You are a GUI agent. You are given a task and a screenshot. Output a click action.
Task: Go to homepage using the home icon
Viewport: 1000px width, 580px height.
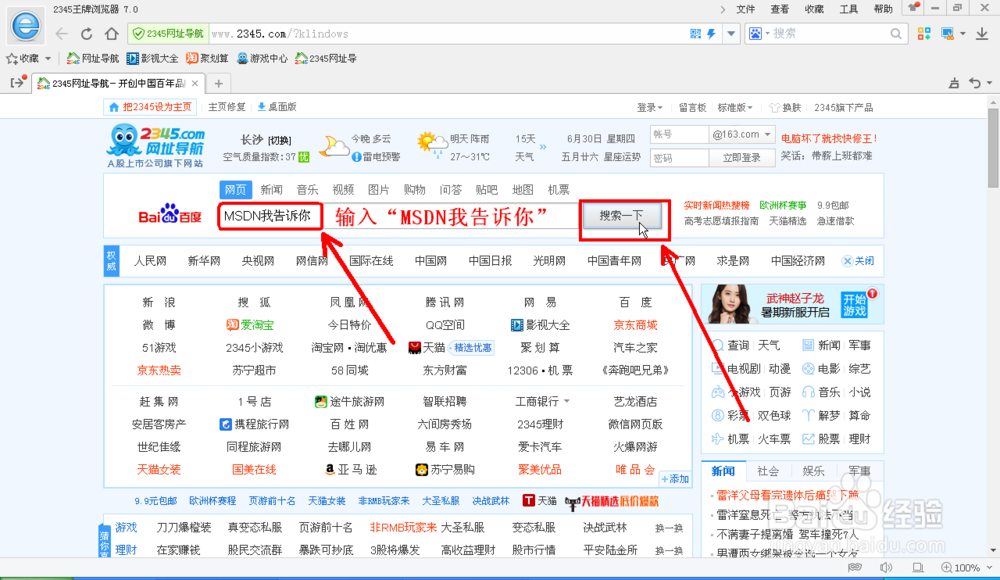point(110,33)
